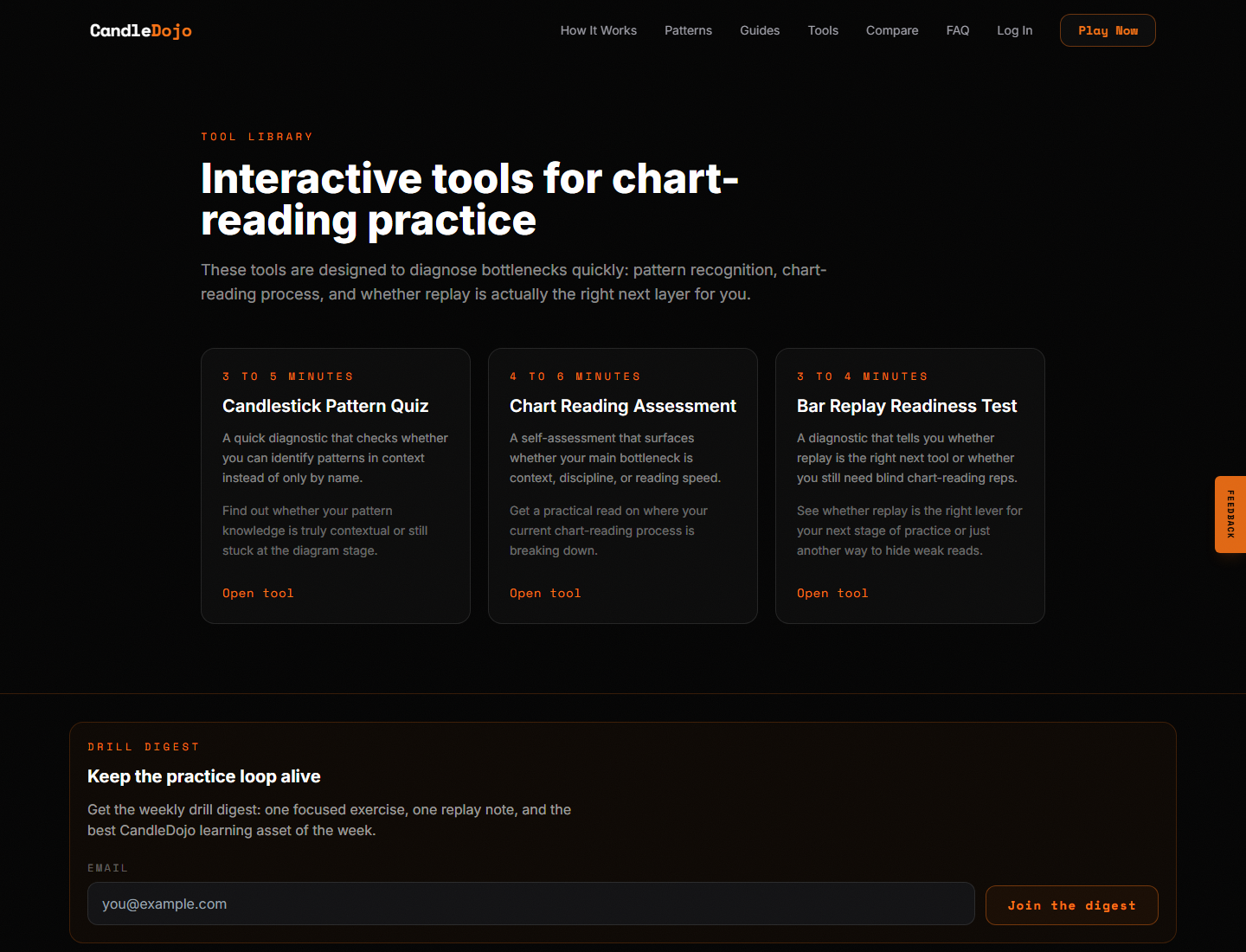Click the Join the digest button

click(1071, 904)
